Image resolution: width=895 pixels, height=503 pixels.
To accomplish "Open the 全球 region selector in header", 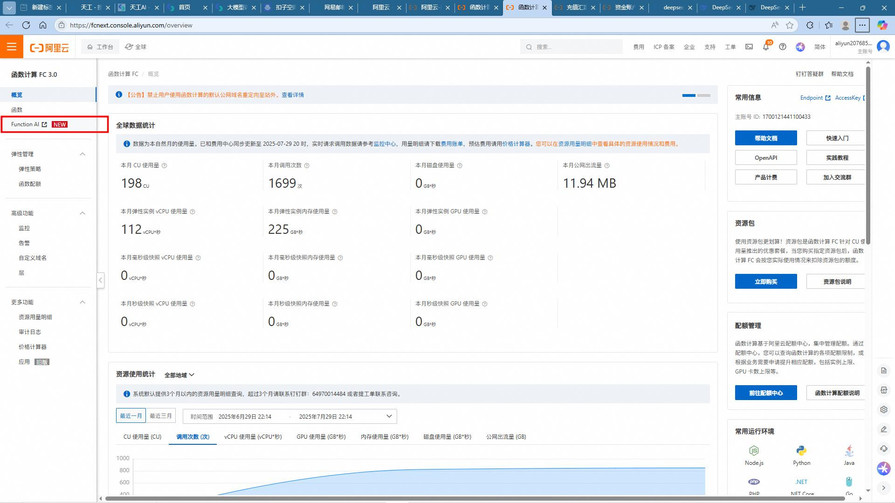I will point(136,47).
